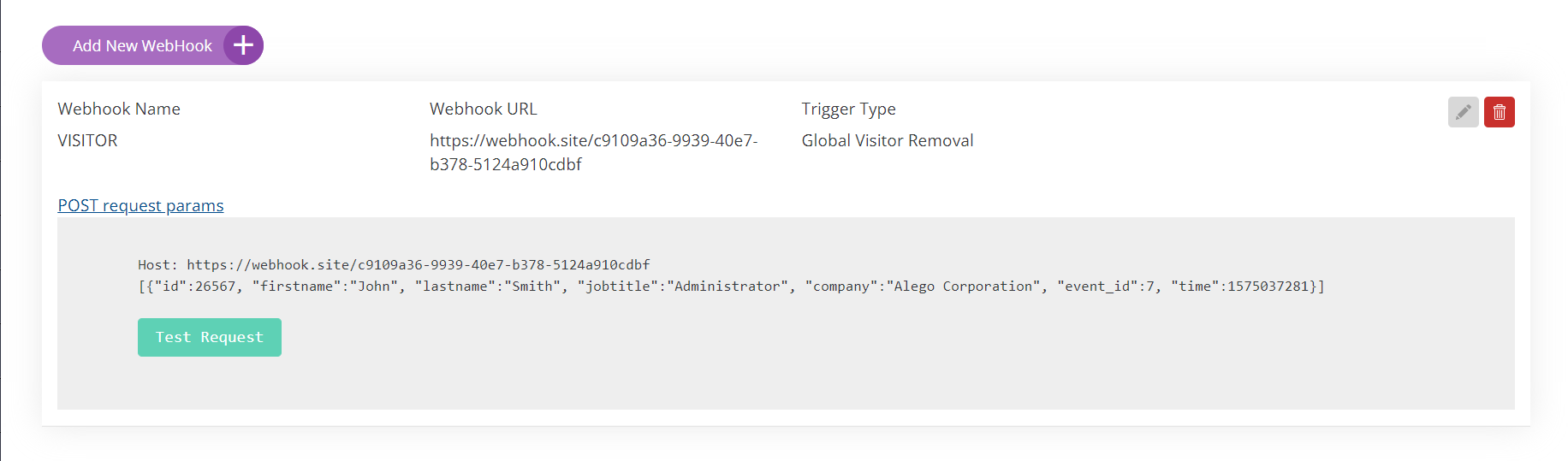
Task: Edit the VISITOR webhook with the pencil icon
Action: coord(1463,112)
